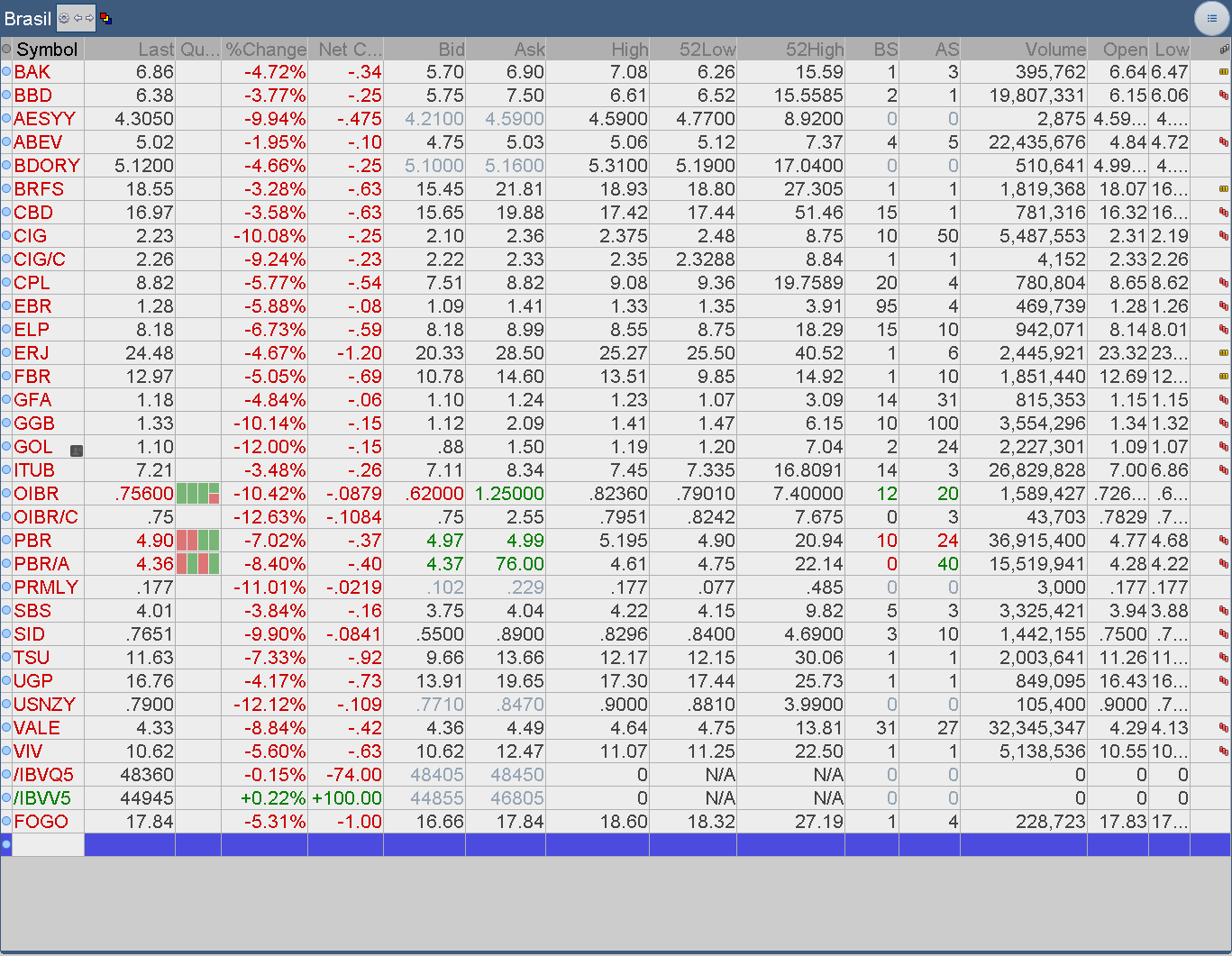Click the blue circle beside PBR
This screenshot has height=956, width=1232.
point(6,541)
